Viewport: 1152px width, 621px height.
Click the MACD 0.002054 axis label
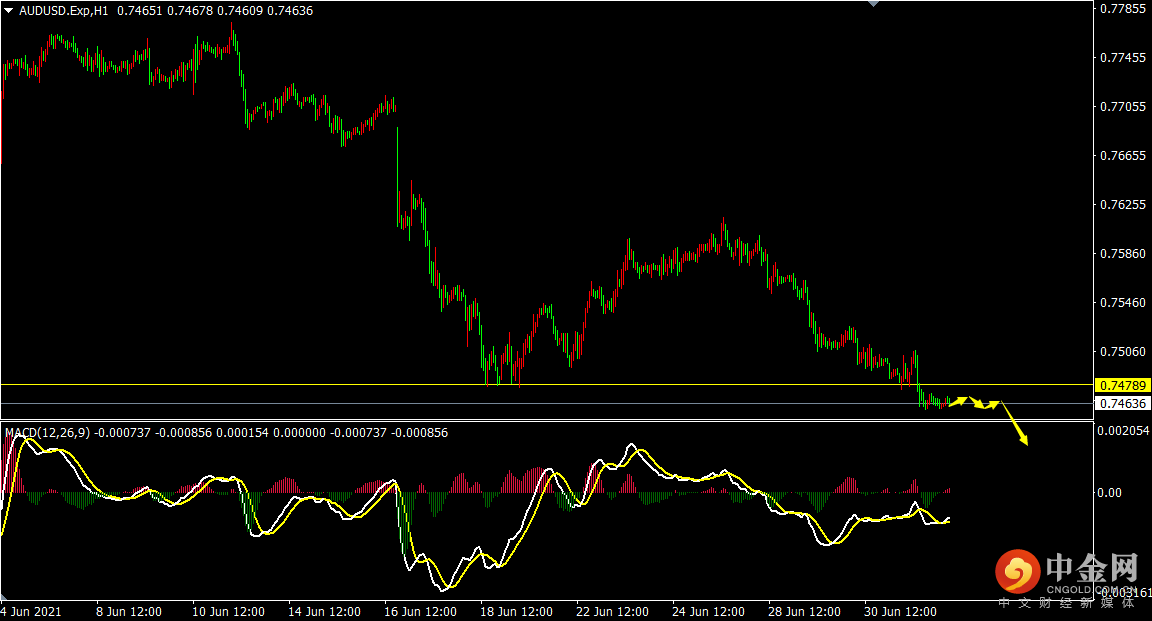click(1122, 430)
